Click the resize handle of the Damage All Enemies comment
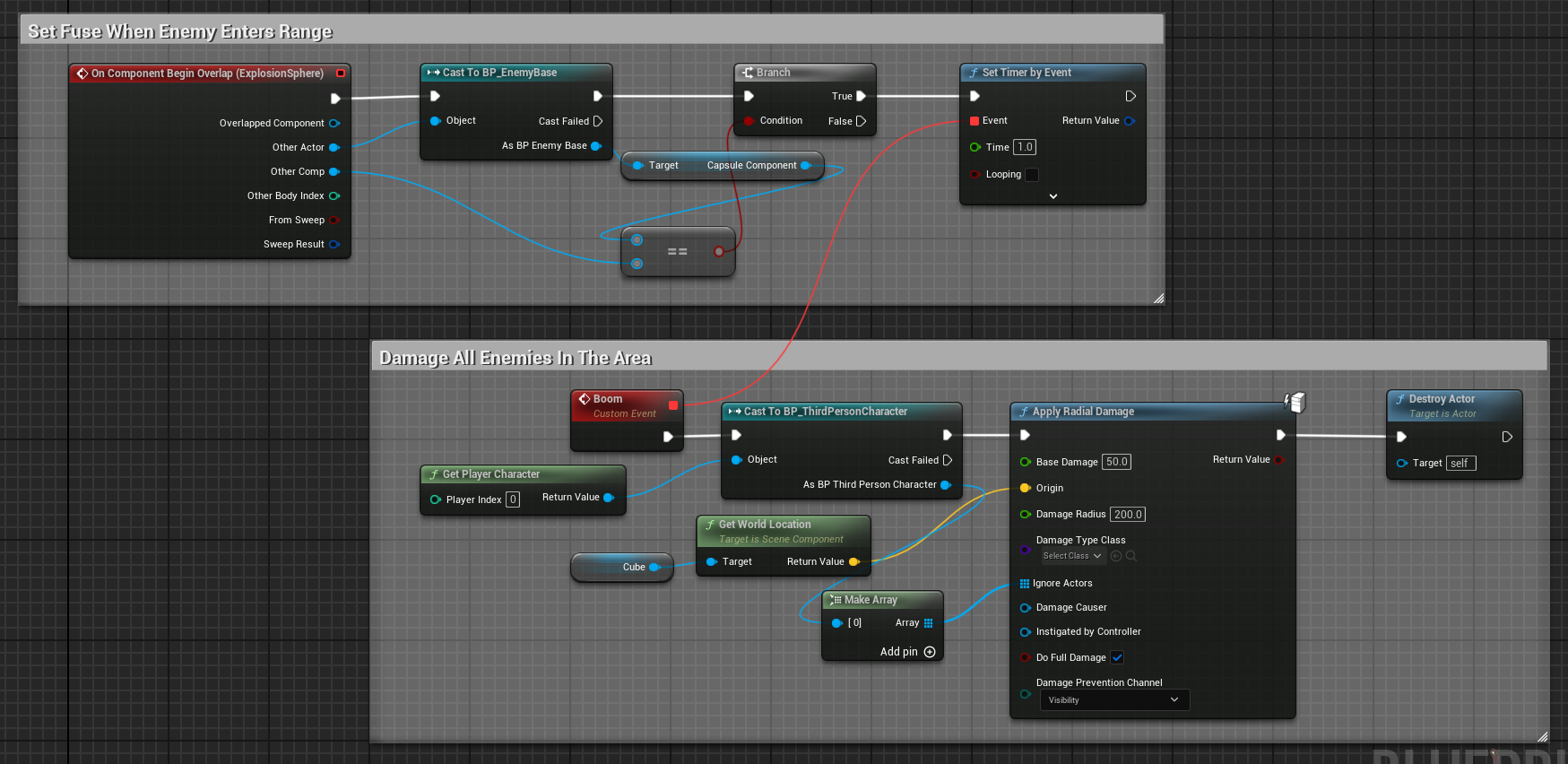This screenshot has height=764, width=1568. click(x=1542, y=737)
